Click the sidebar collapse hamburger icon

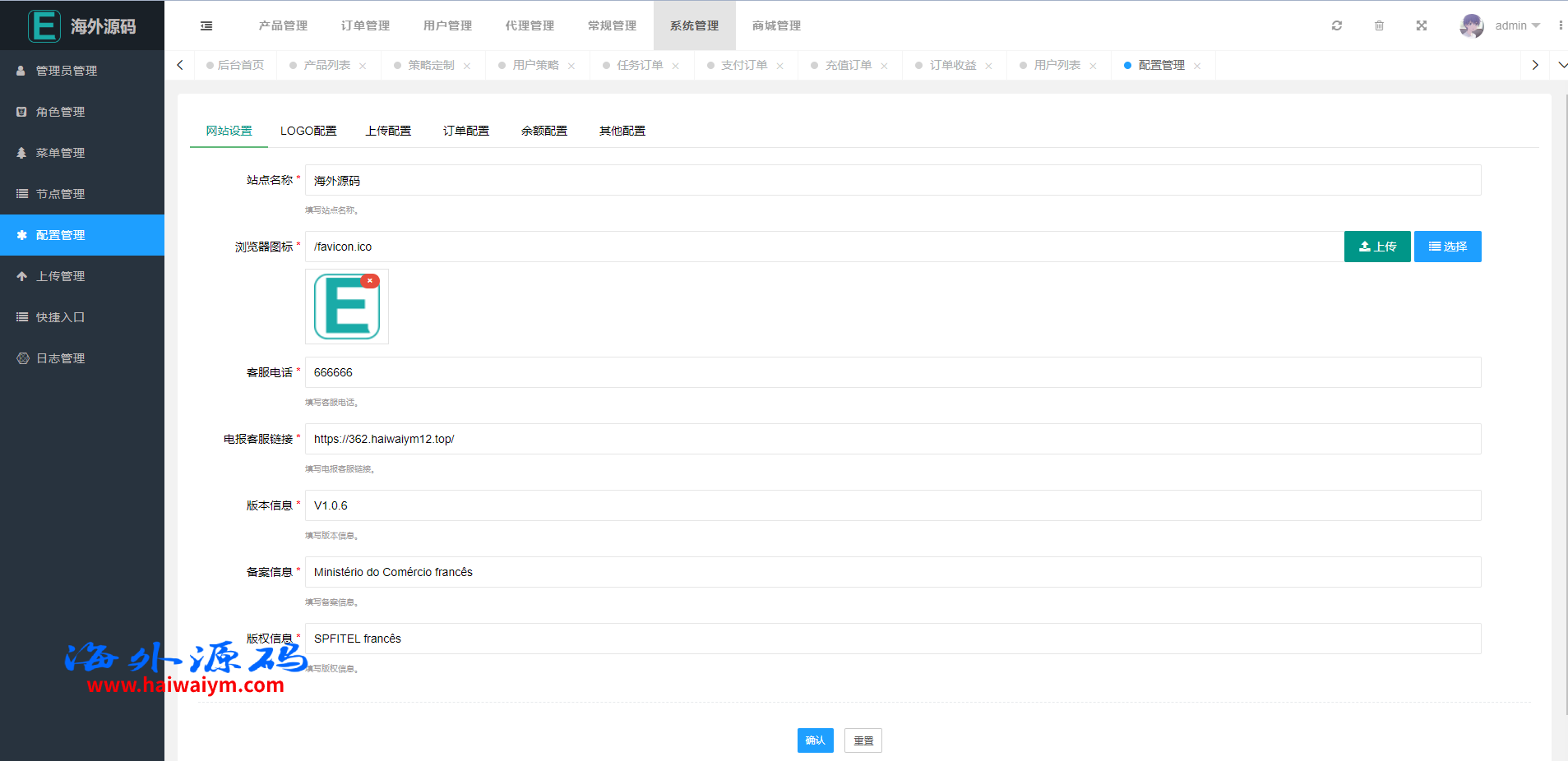tap(206, 26)
